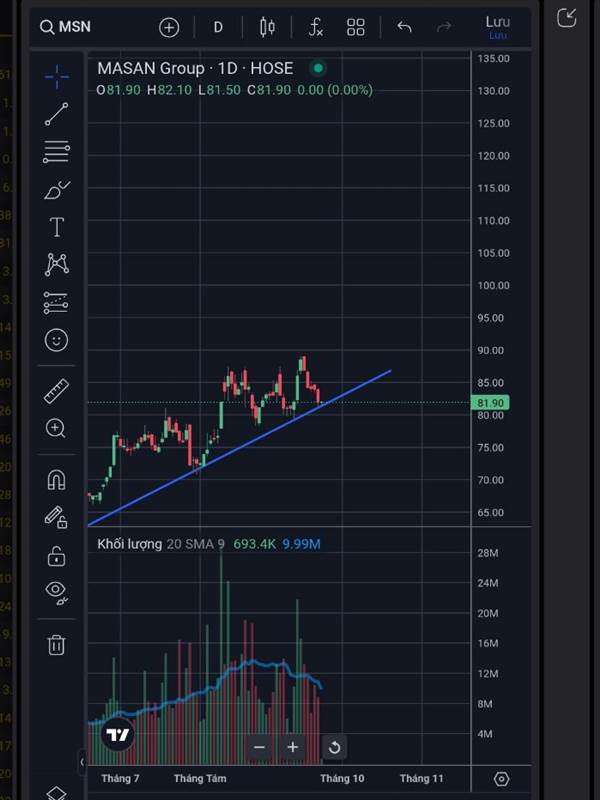Click the 100.00 price scale label
The width and height of the screenshot is (600, 800).
click(493, 285)
